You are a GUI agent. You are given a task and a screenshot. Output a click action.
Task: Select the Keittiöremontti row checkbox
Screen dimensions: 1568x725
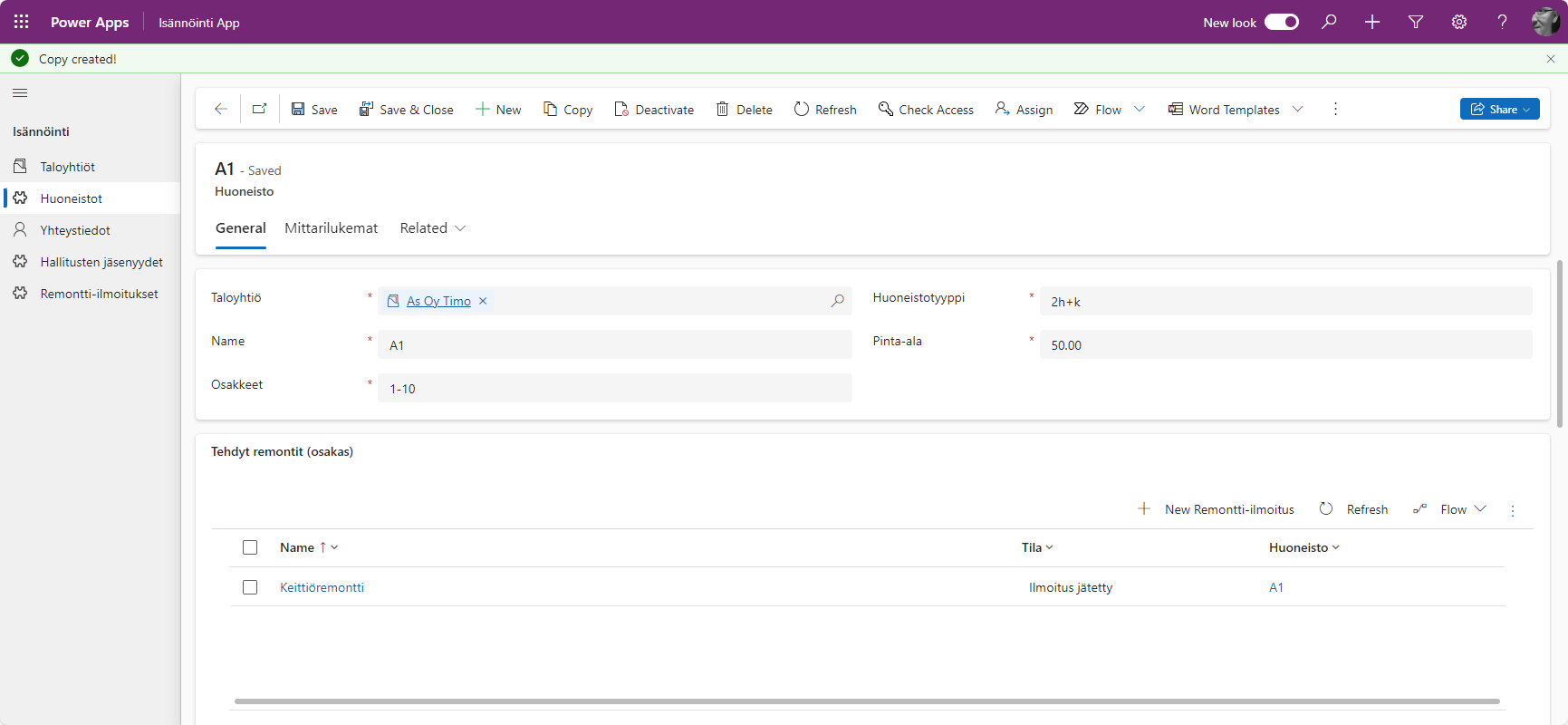[250, 587]
